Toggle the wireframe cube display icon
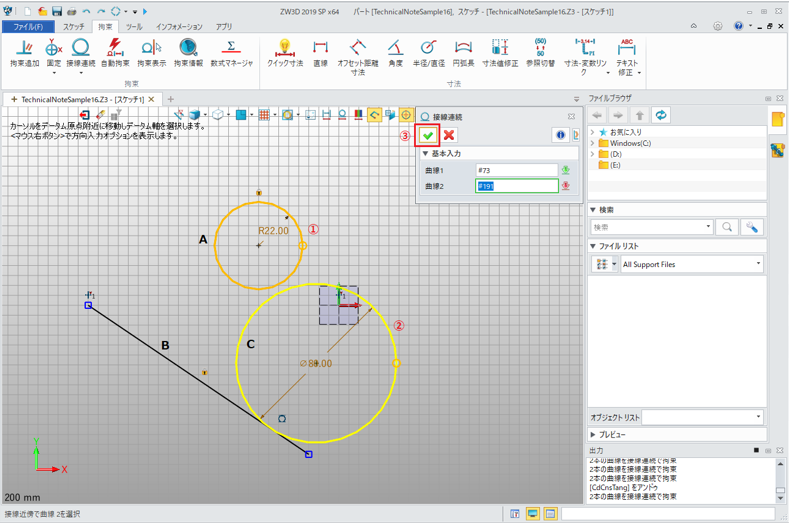 217,115
